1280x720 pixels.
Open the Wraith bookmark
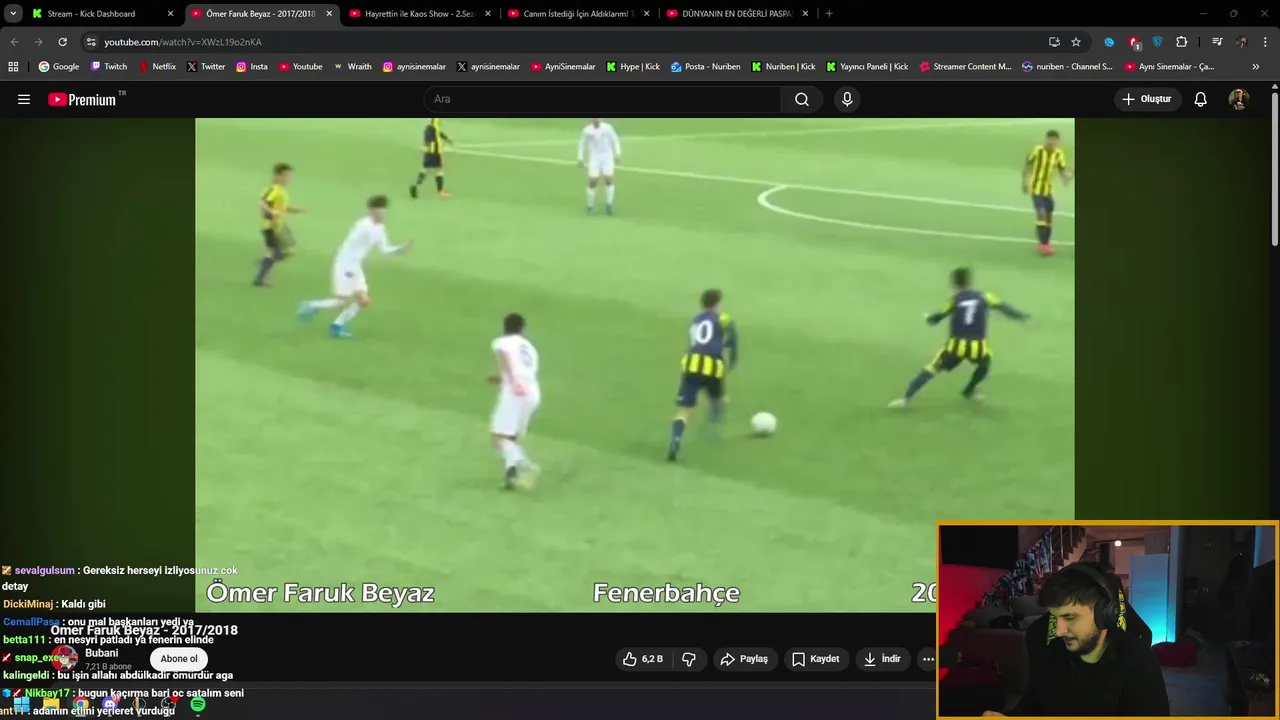(352, 67)
